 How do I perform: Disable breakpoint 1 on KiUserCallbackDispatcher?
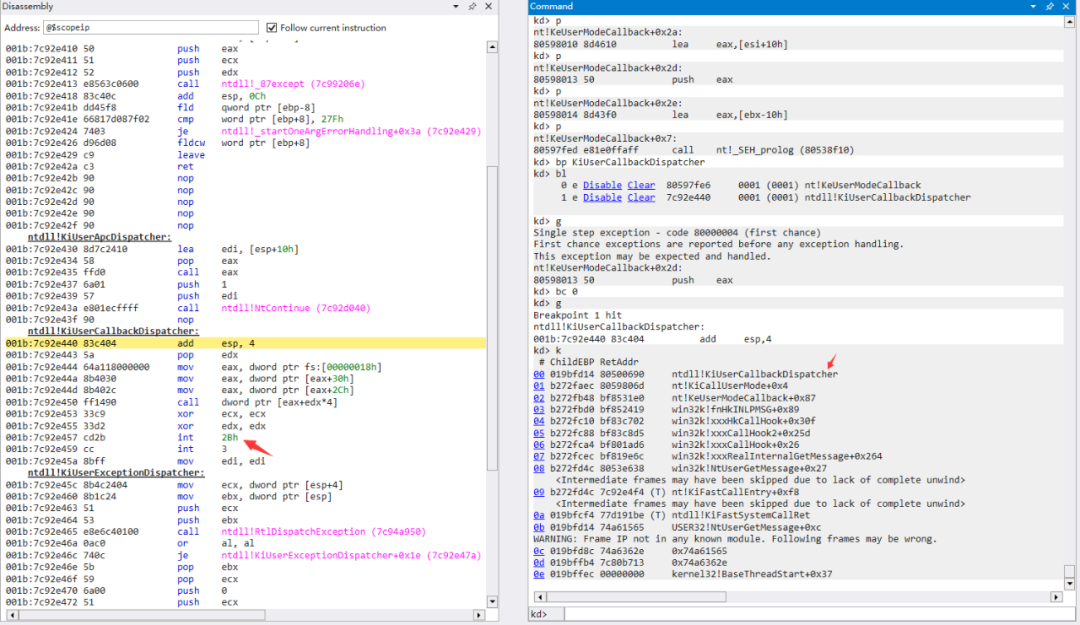(602, 198)
